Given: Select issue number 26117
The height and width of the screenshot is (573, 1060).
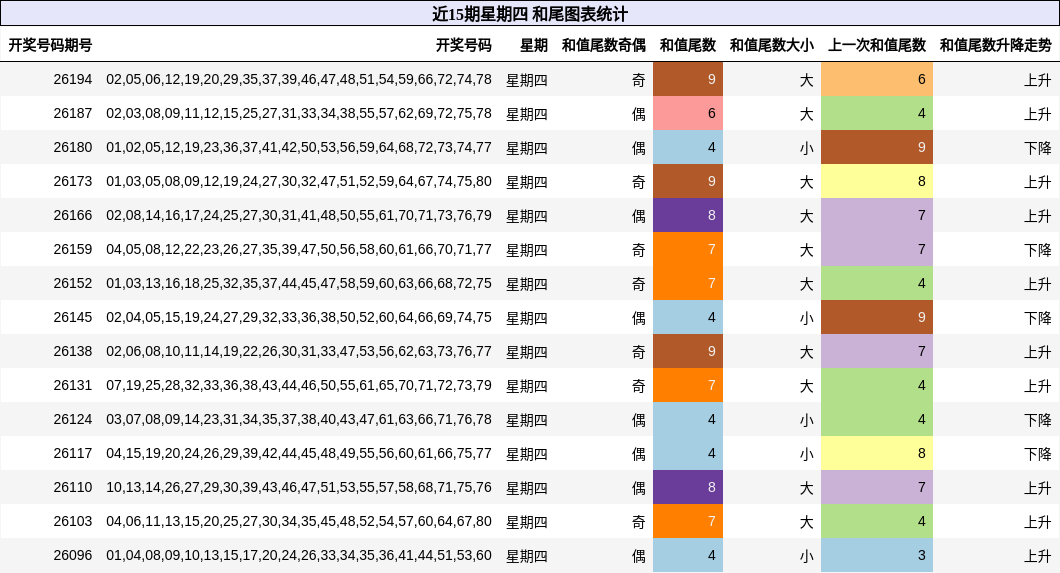Looking at the screenshot, I should point(73,453).
